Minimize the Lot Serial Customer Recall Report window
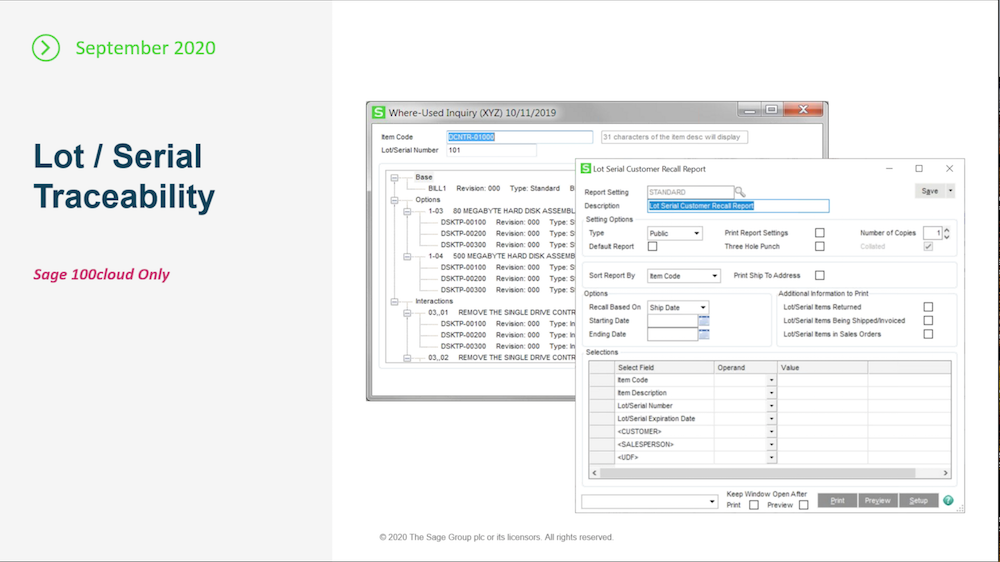1000x562 pixels. (889, 168)
